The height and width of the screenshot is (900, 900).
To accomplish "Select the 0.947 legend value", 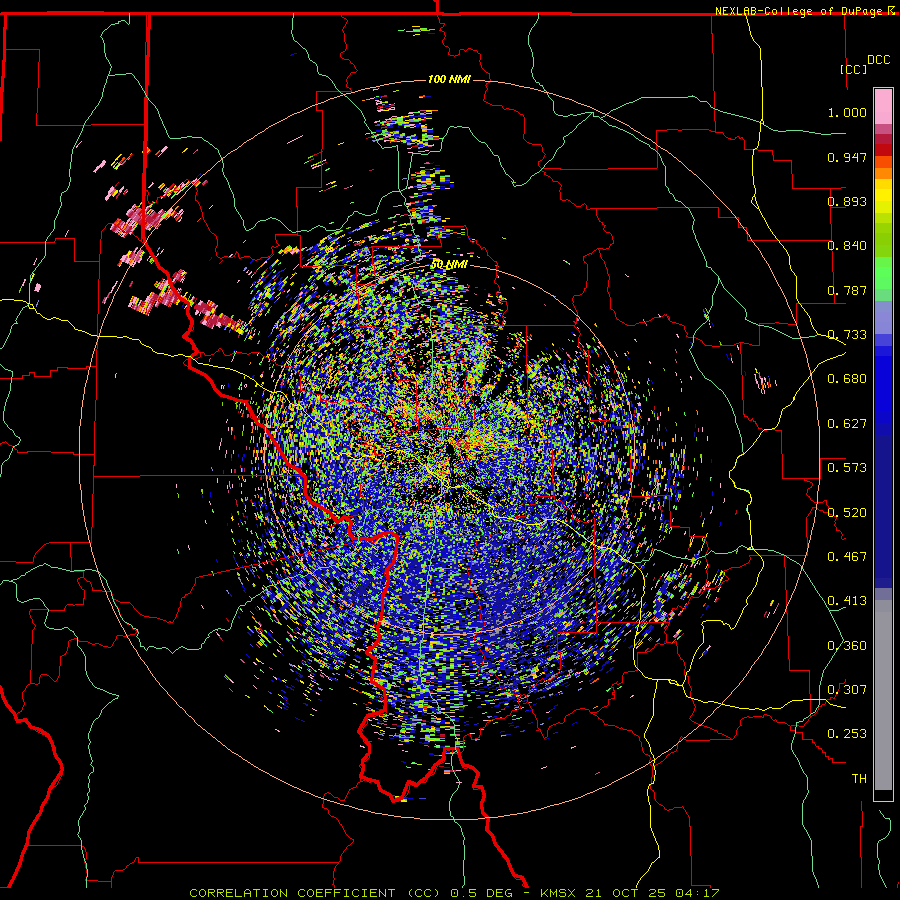I will point(847,157).
